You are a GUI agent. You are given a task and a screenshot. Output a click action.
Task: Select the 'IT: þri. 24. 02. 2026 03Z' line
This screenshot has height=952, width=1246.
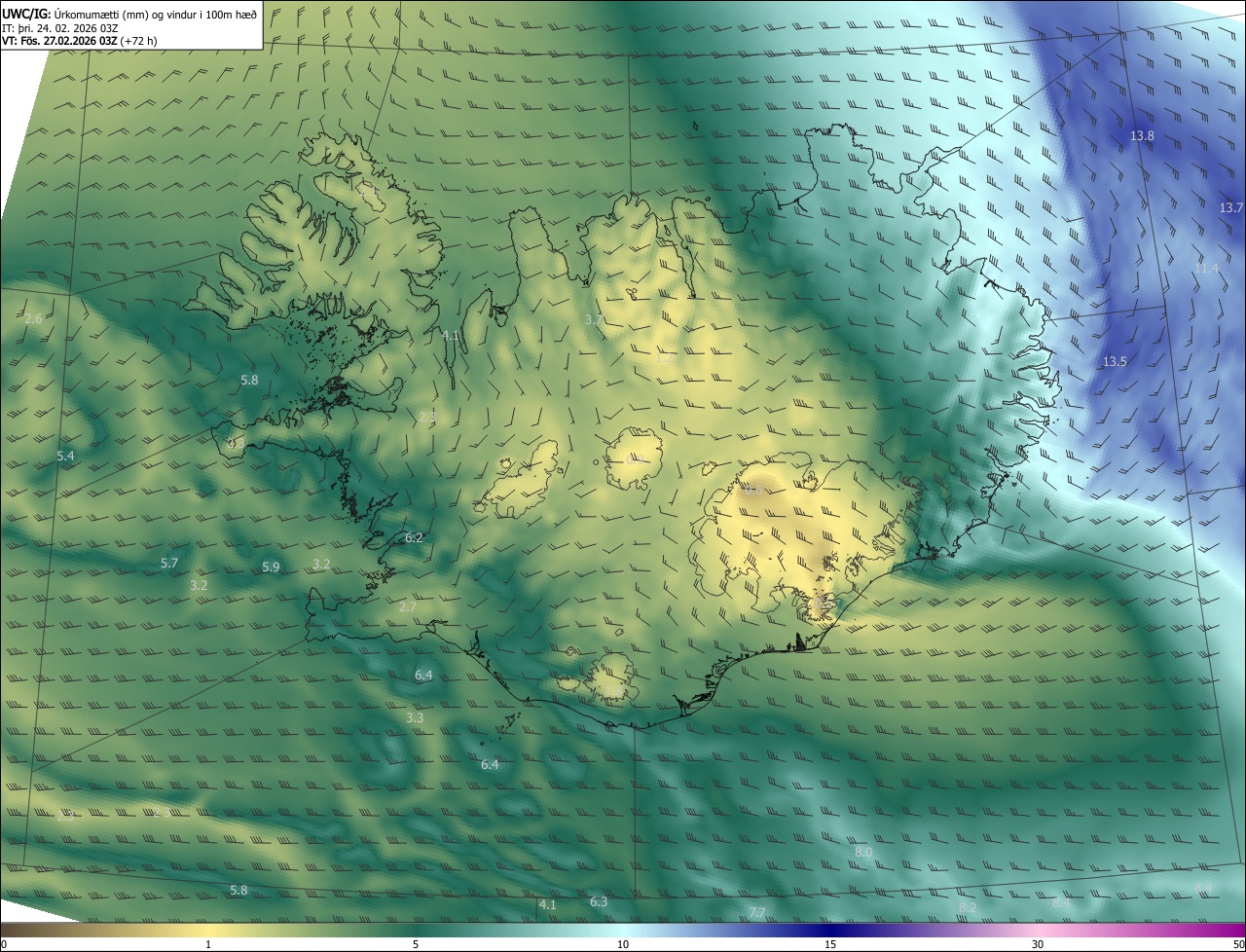[x=60, y=28]
